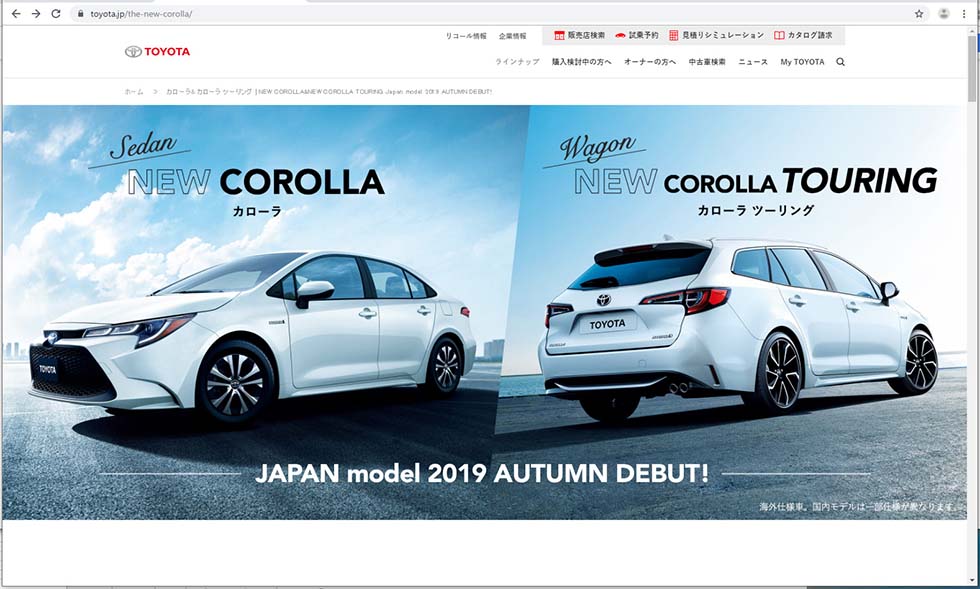Click the ホーム breadcrumb link
The image size is (980, 589).
[134, 92]
